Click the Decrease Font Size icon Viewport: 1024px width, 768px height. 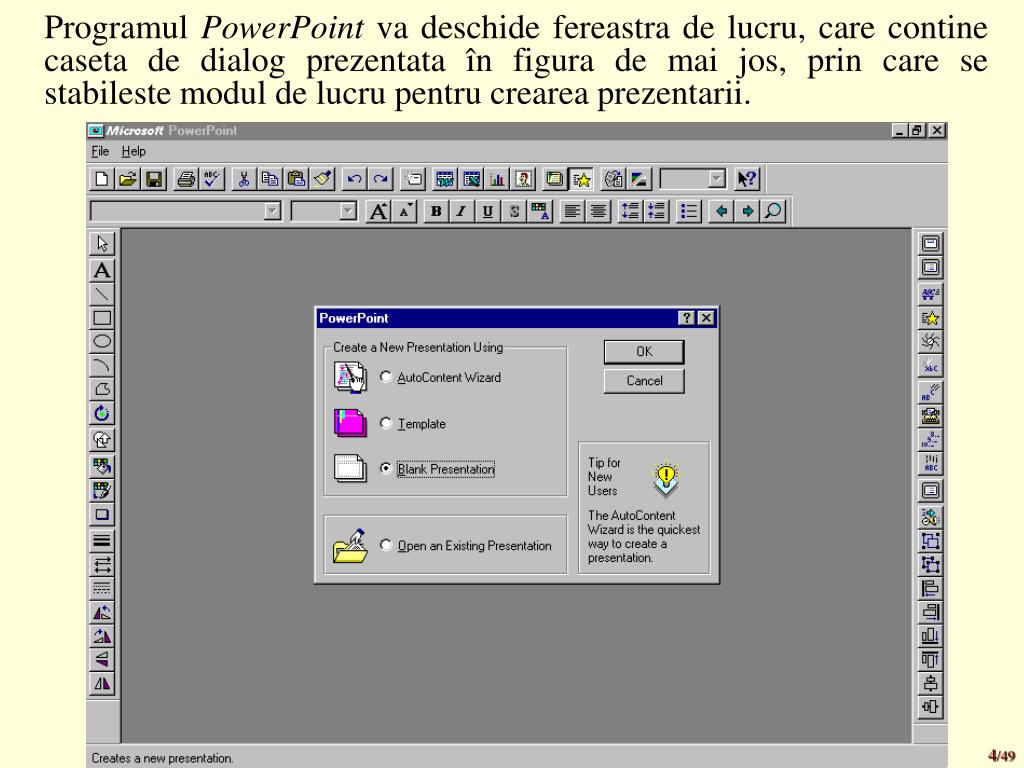(404, 212)
